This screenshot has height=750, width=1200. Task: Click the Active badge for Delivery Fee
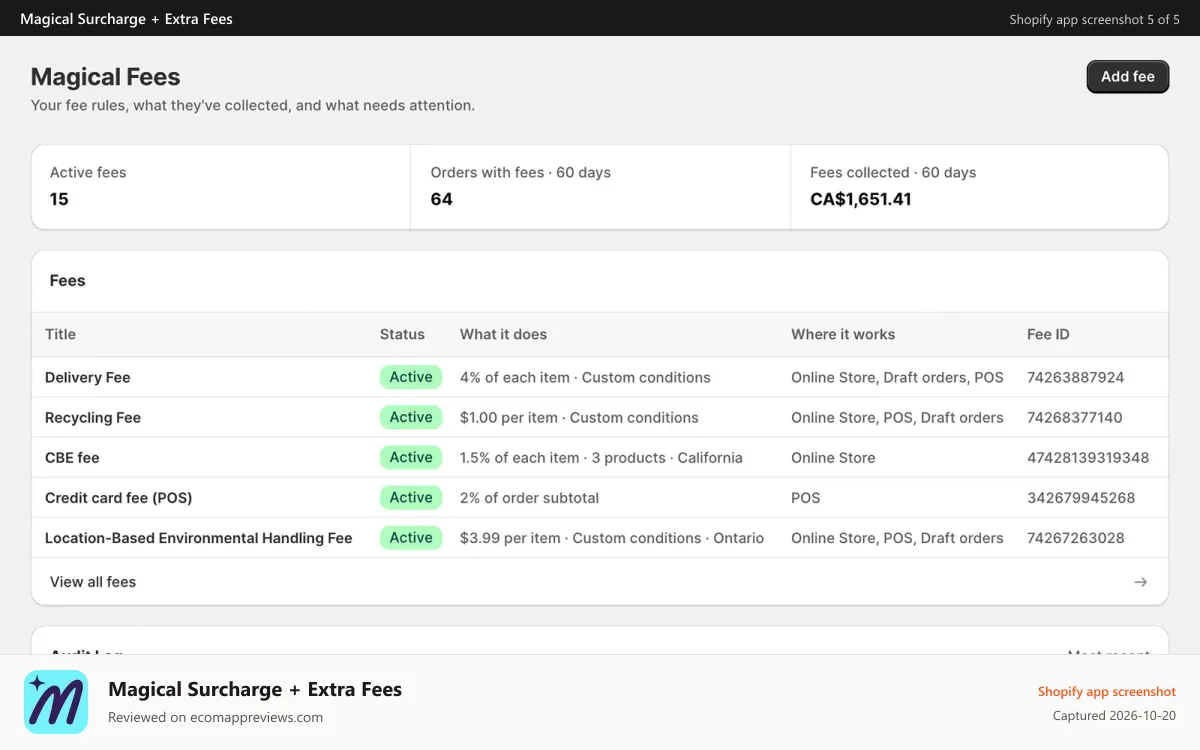click(x=411, y=377)
